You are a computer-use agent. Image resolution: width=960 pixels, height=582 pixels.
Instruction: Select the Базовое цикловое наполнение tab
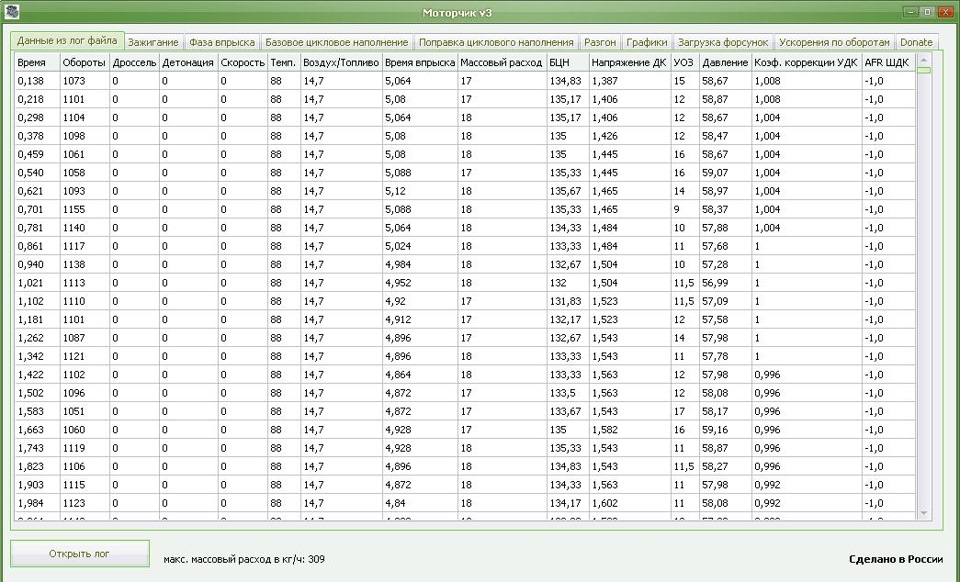pyautogui.click(x=337, y=42)
